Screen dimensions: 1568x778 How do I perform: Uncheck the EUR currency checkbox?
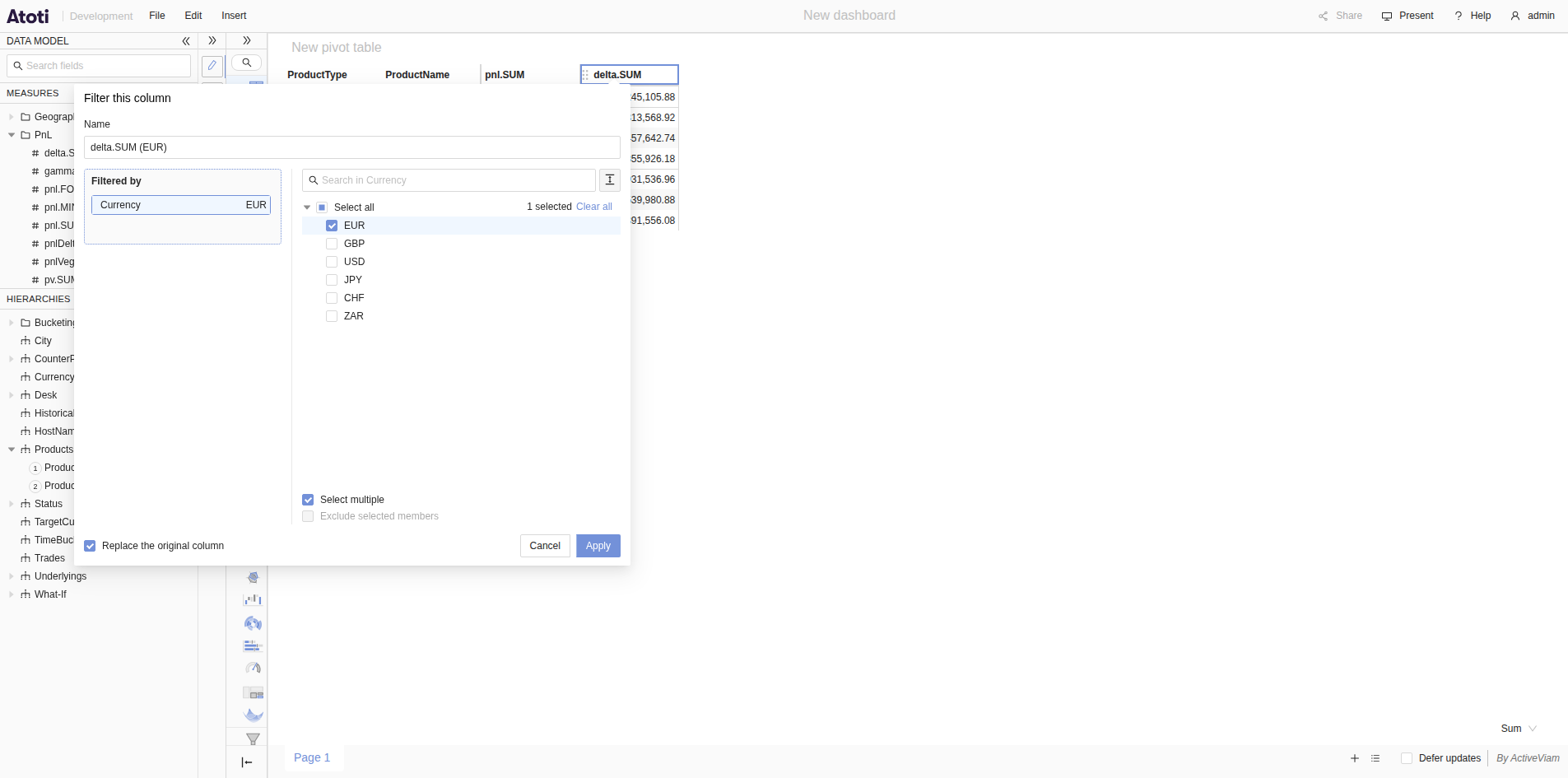(332, 226)
